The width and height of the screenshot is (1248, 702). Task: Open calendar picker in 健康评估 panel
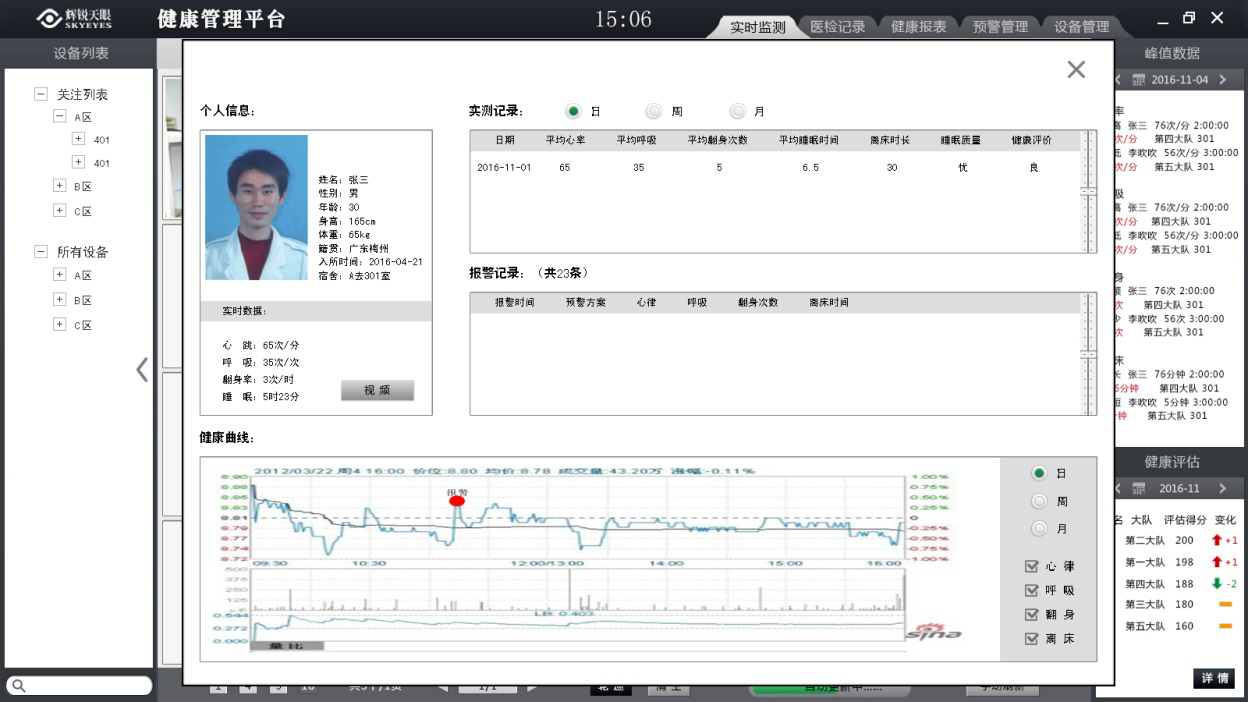point(1138,488)
